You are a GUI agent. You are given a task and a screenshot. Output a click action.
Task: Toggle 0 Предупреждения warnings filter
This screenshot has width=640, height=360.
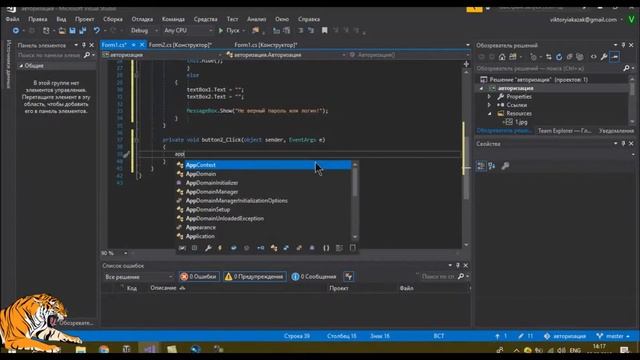[255, 277]
